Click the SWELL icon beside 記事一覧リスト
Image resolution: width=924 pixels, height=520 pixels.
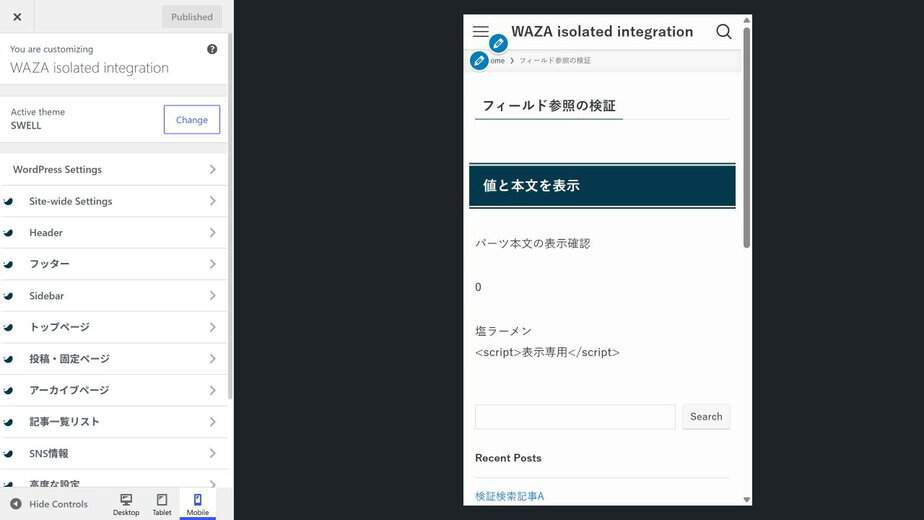click(x=9, y=422)
